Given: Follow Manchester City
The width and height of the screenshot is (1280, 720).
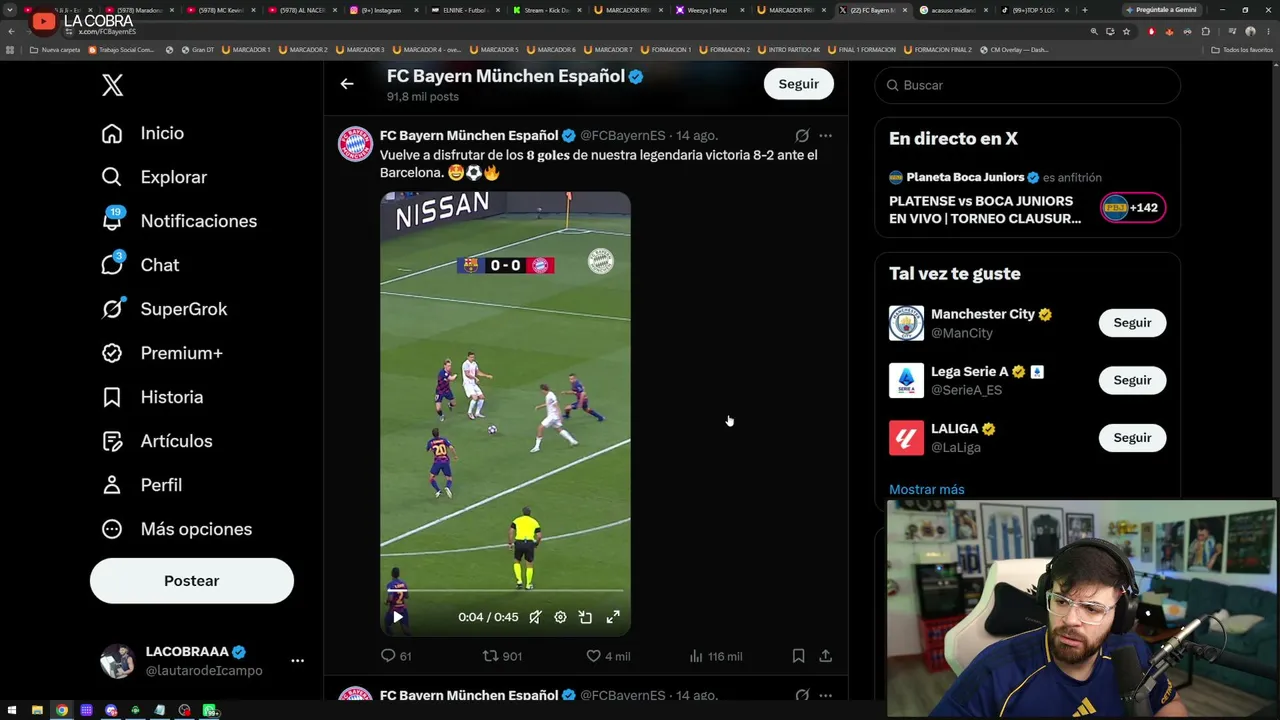Looking at the screenshot, I should (1132, 323).
